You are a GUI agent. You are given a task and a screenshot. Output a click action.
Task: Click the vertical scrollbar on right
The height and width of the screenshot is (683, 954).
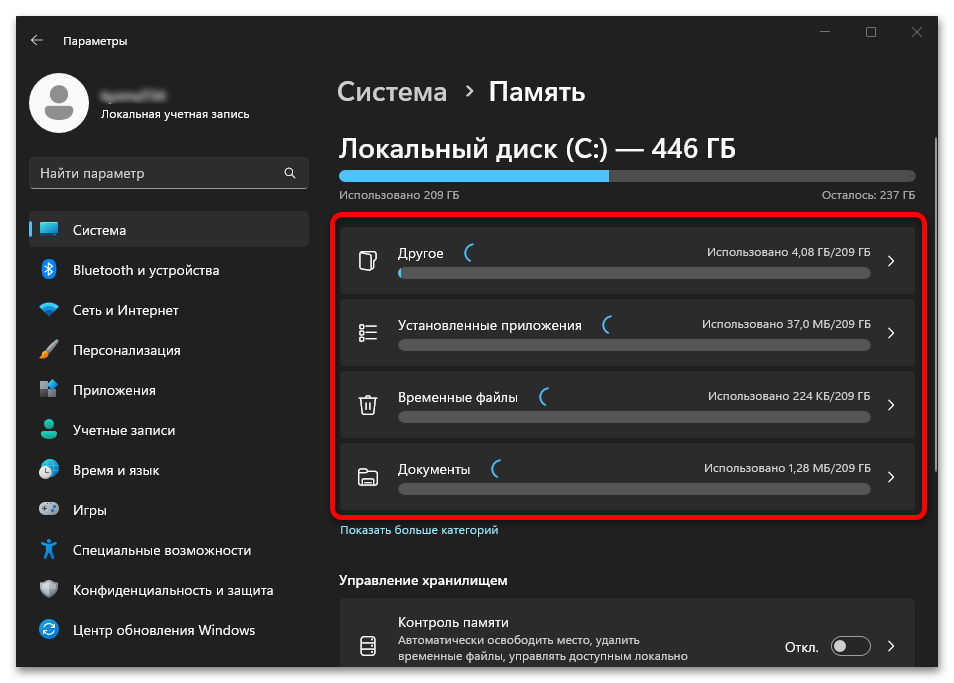click(x=936, y=304)
